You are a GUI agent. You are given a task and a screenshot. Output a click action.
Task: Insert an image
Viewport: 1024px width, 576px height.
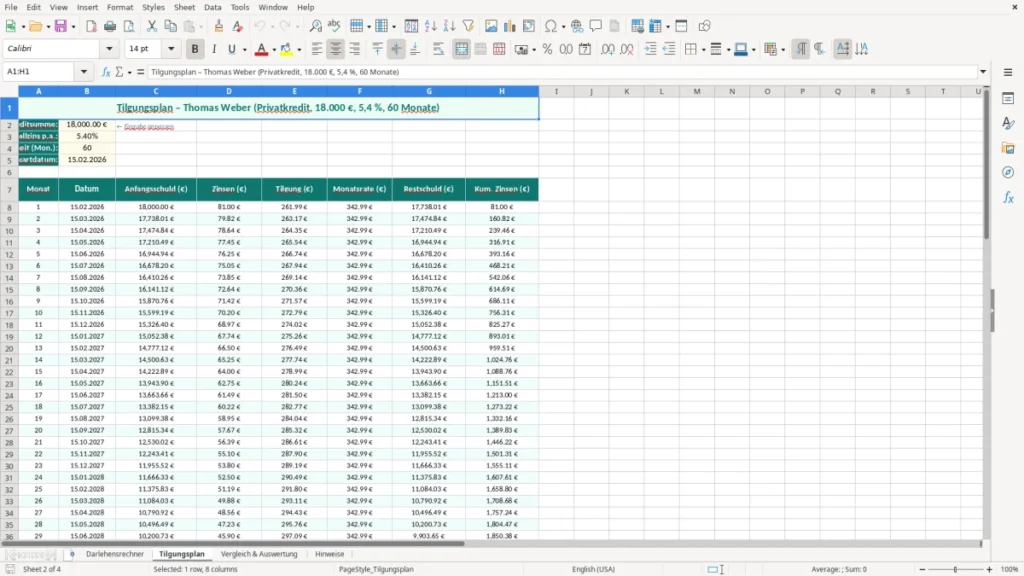tap(491, 26)
